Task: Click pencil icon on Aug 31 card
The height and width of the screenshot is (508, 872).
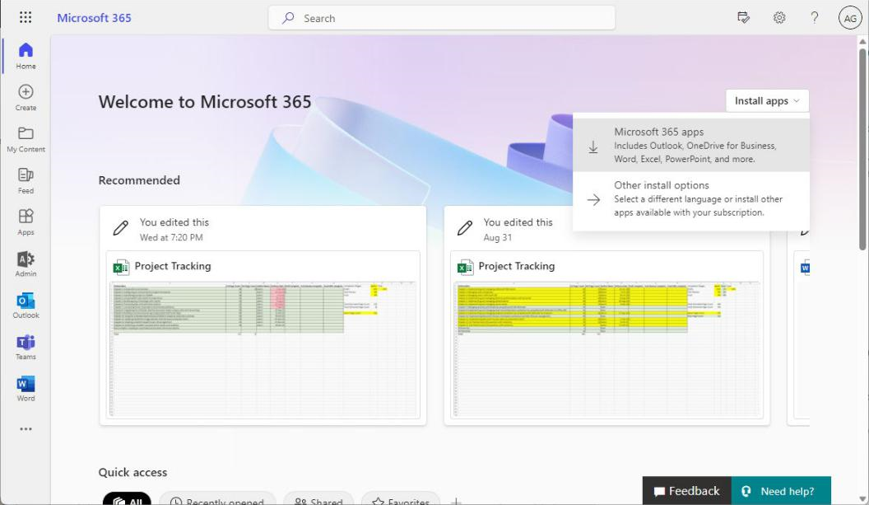Action: (465, 228)
